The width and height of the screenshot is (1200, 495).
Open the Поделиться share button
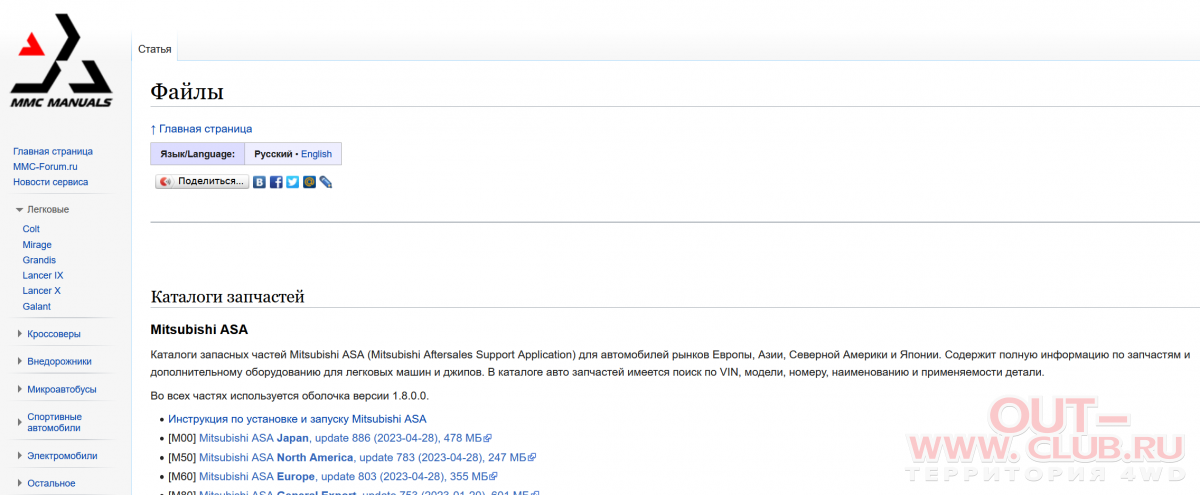202,181
